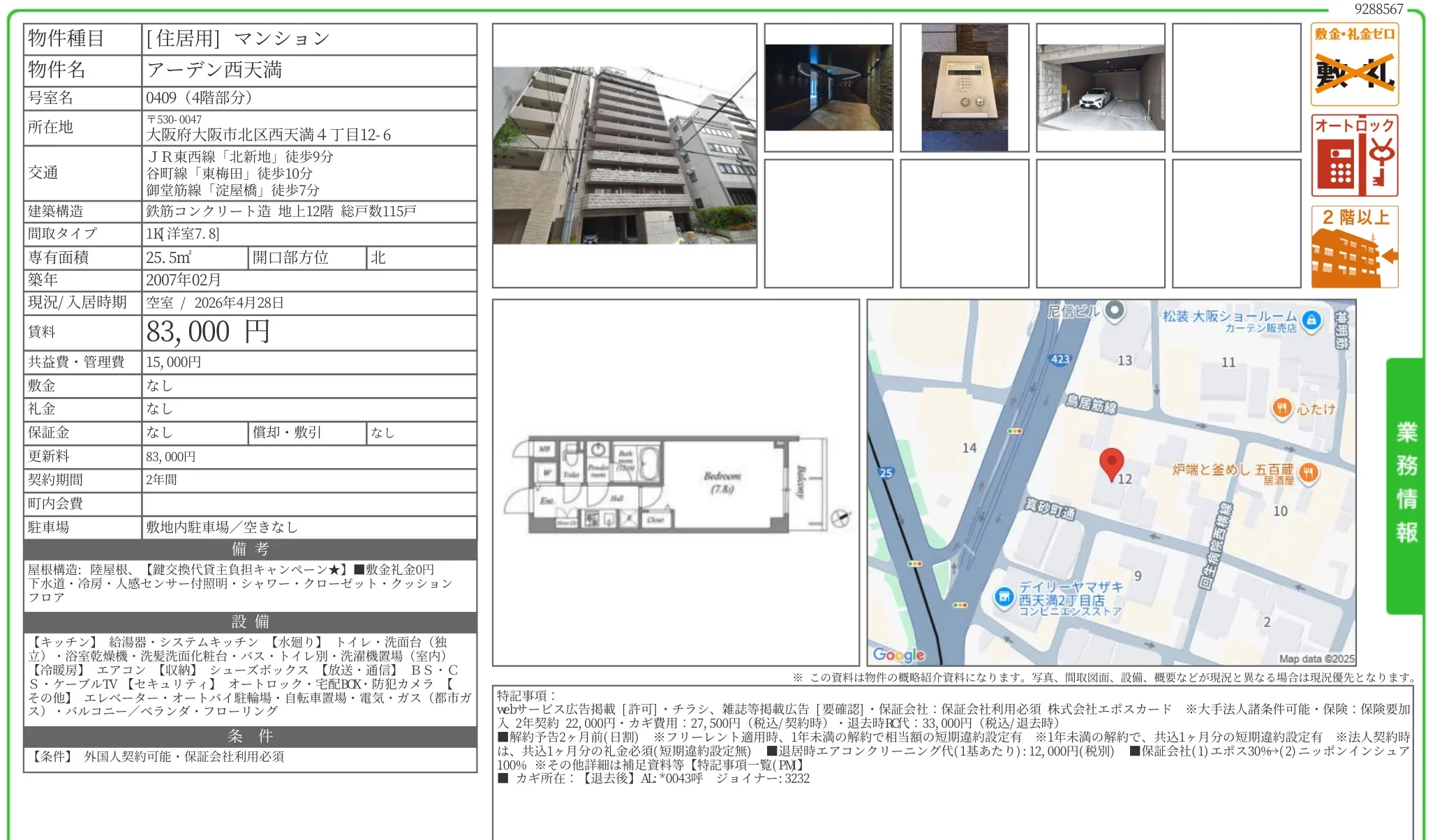
Task: Click the 敷金・礼金ゼロ badge icon
Action: pyautogui.click(x=1354, y=64)
